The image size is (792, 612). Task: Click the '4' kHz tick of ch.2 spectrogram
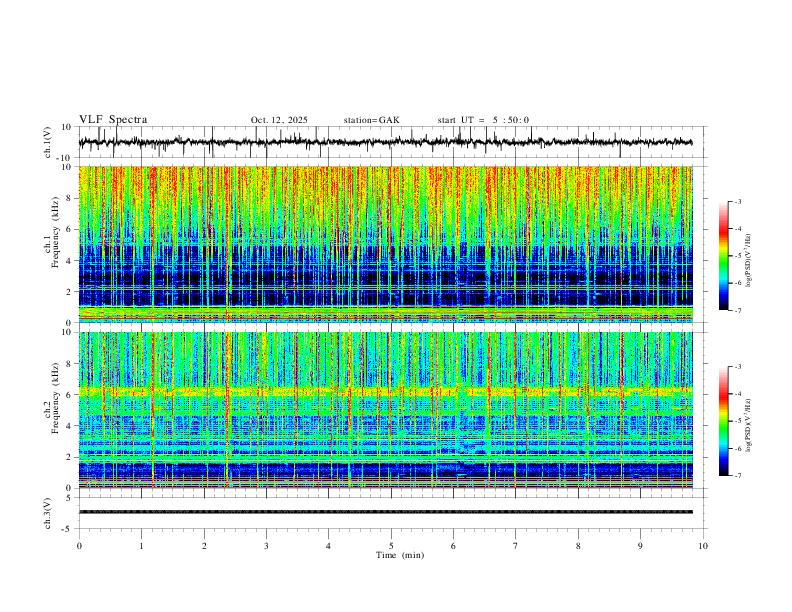69,426
